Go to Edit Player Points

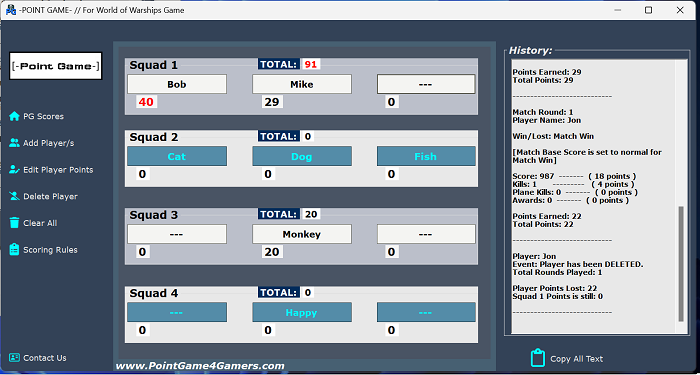[x=58, y=170]
